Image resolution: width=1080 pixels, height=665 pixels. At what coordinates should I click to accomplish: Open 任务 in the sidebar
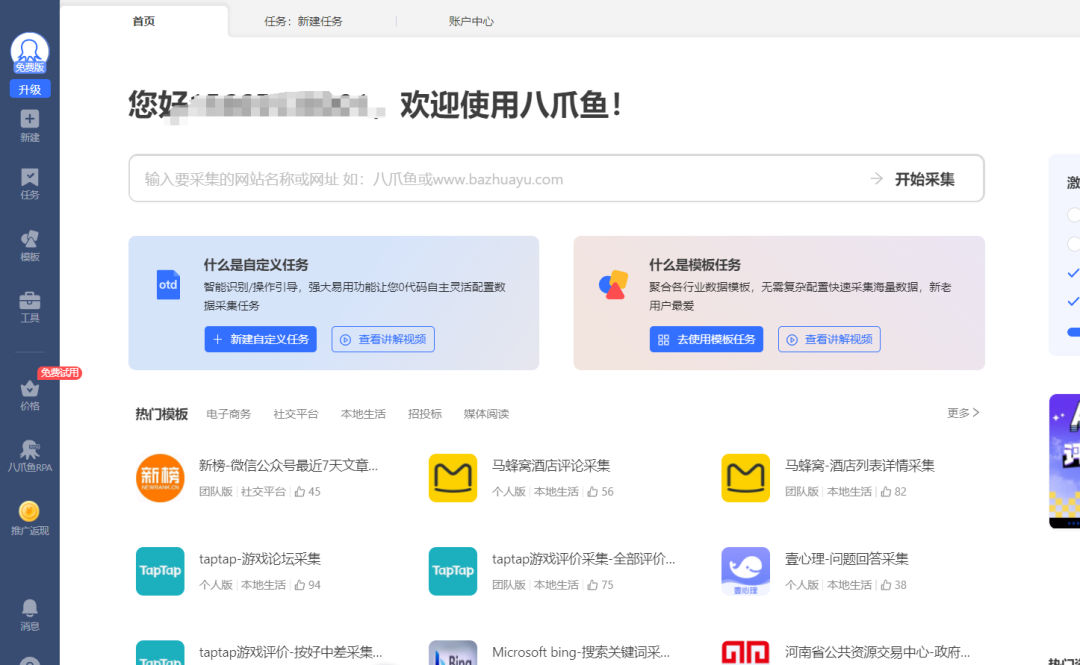pos(30,184)
